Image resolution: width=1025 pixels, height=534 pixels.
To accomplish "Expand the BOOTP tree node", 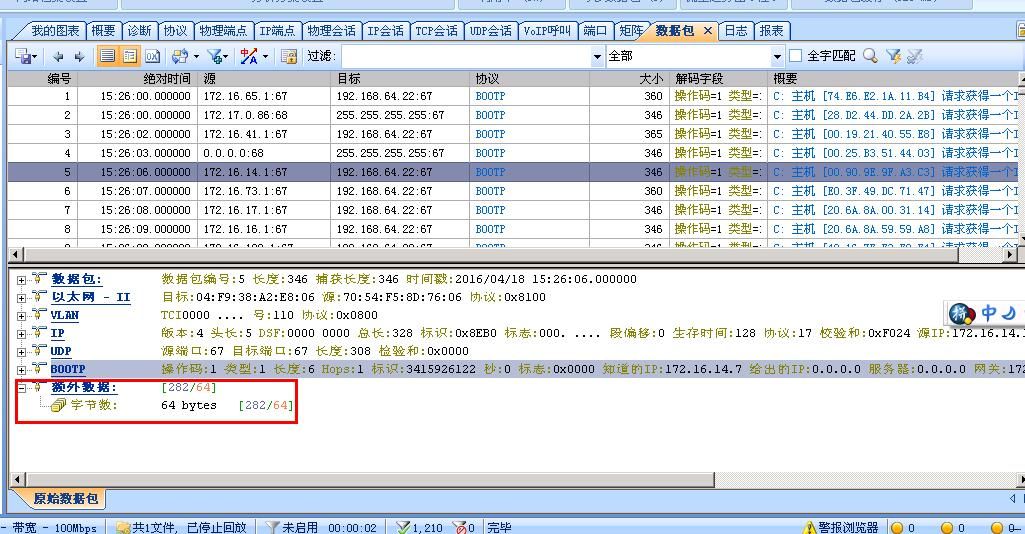I will (x=21, y=370).
